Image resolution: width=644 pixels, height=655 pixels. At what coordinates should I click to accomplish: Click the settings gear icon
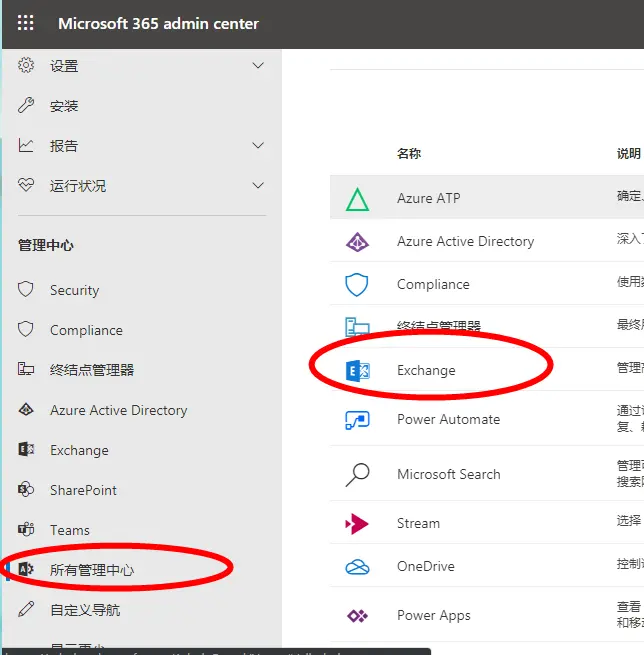(x=26, y=65)
